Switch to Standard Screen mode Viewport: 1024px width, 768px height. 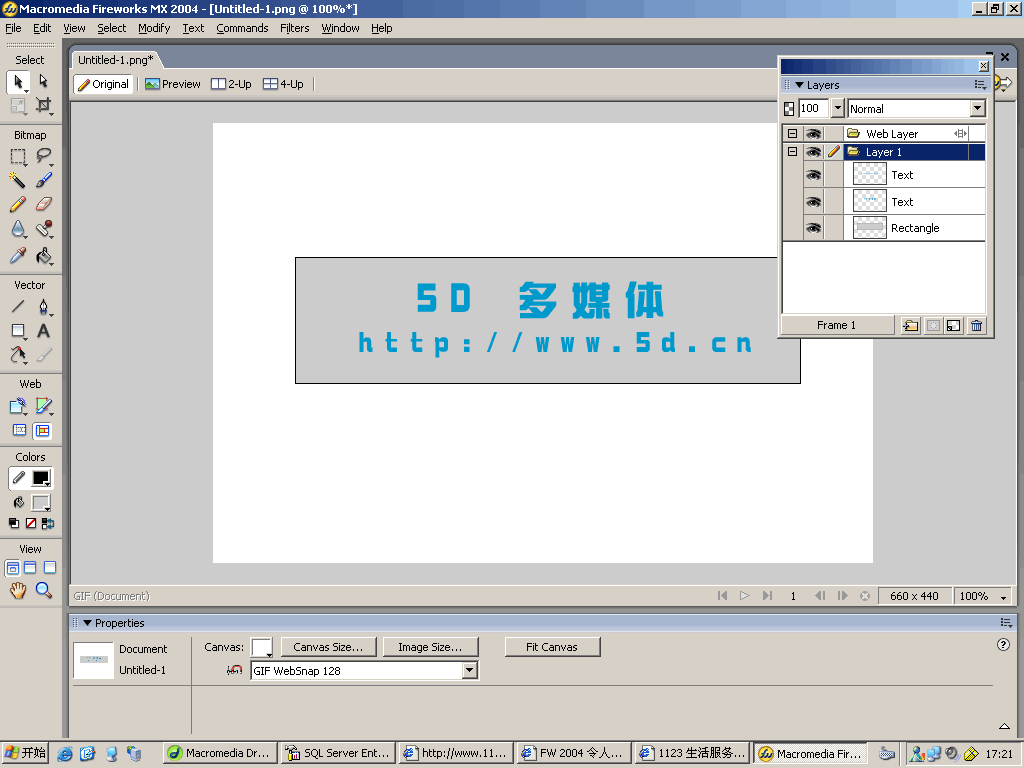coord(12,568)
